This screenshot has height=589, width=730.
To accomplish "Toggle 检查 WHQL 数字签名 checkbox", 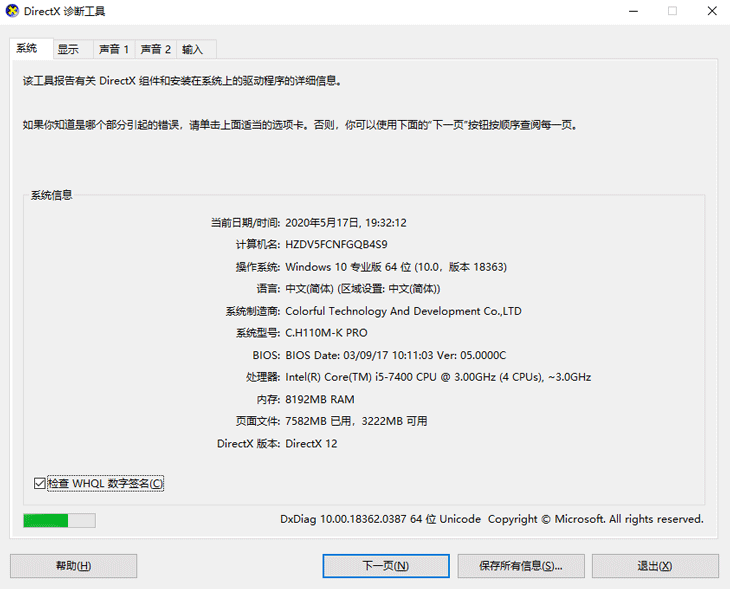I will pyautogui.click(x=99, y=483).
